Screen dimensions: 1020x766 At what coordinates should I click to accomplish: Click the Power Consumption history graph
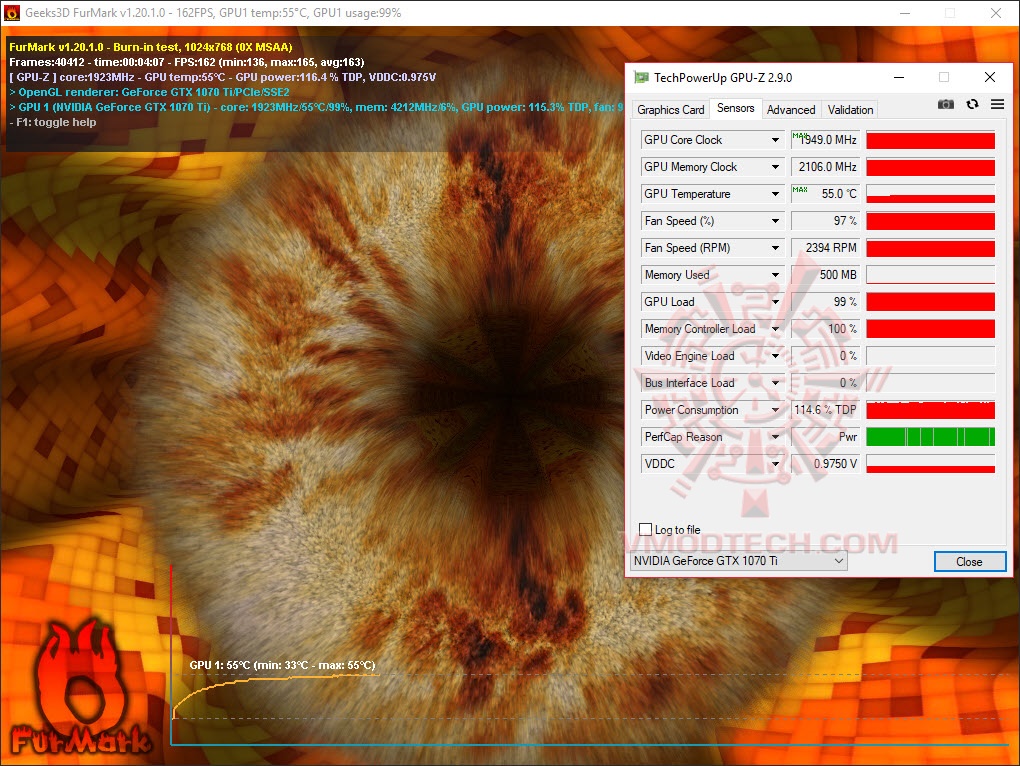(930, 410)
